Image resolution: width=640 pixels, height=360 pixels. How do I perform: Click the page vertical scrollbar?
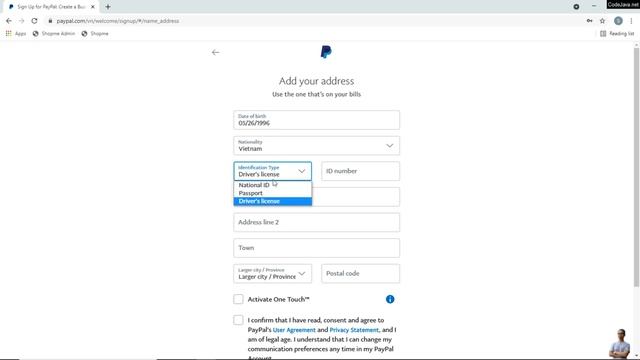636,167
